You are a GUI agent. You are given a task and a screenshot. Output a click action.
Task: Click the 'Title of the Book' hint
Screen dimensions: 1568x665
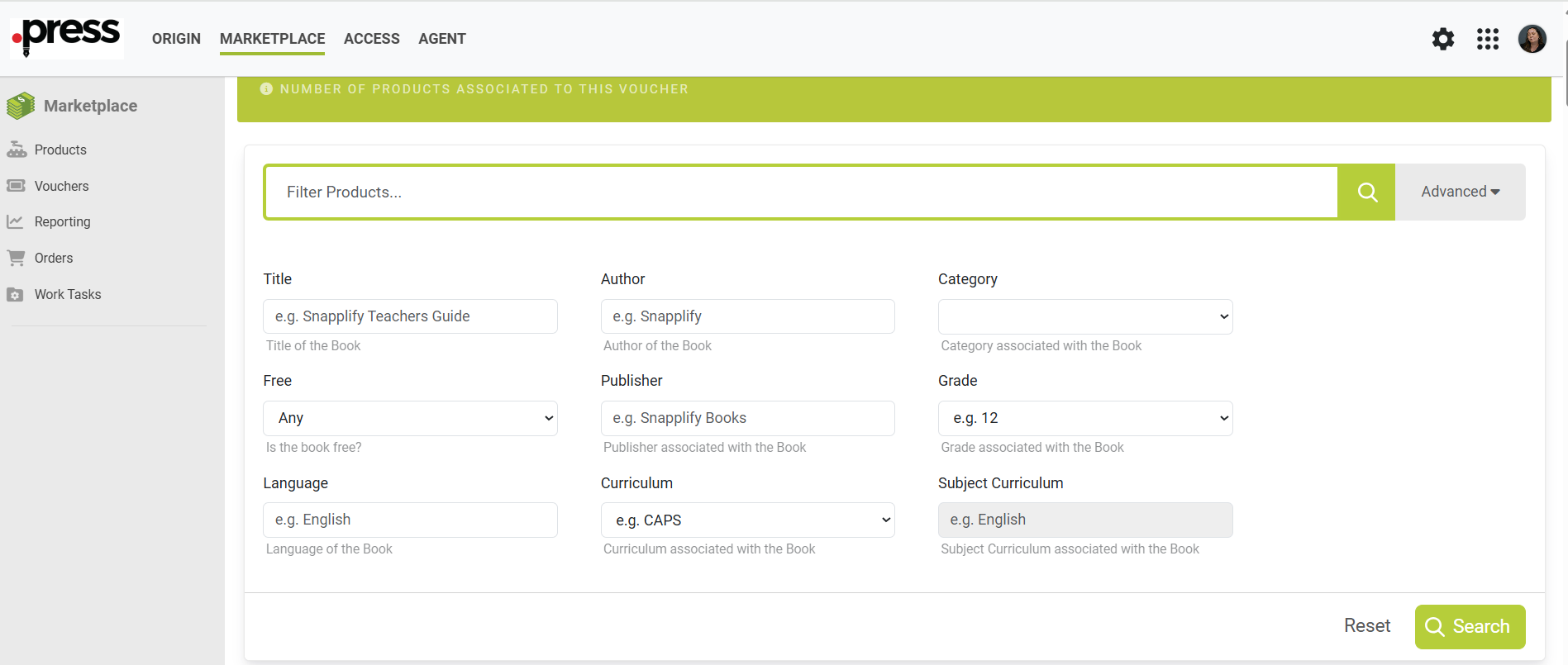pos(313,345)
